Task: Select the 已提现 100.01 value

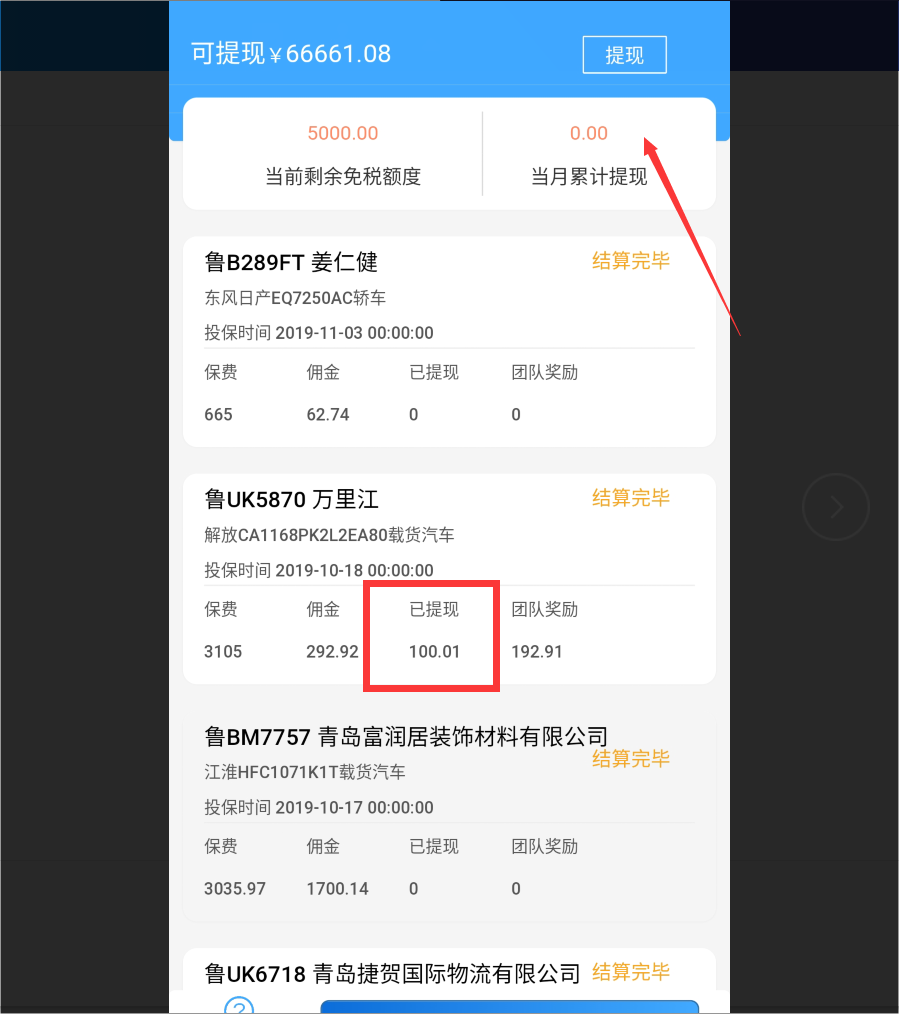Action: [434, 651]
